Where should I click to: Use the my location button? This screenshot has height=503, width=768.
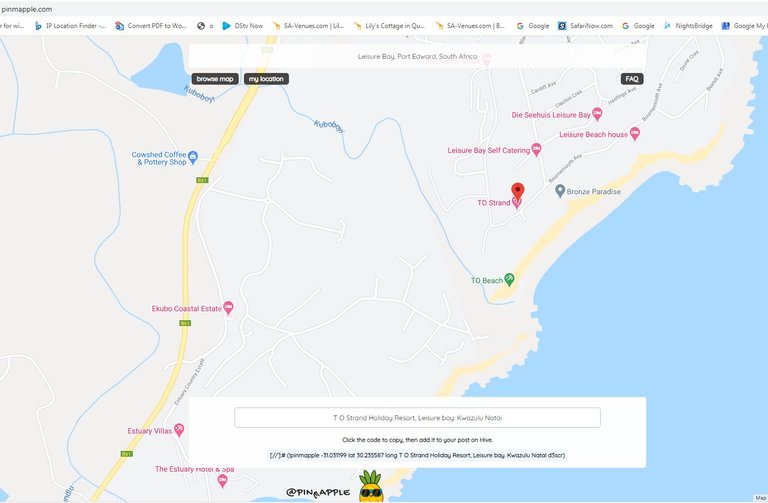[x=266, y=79]
